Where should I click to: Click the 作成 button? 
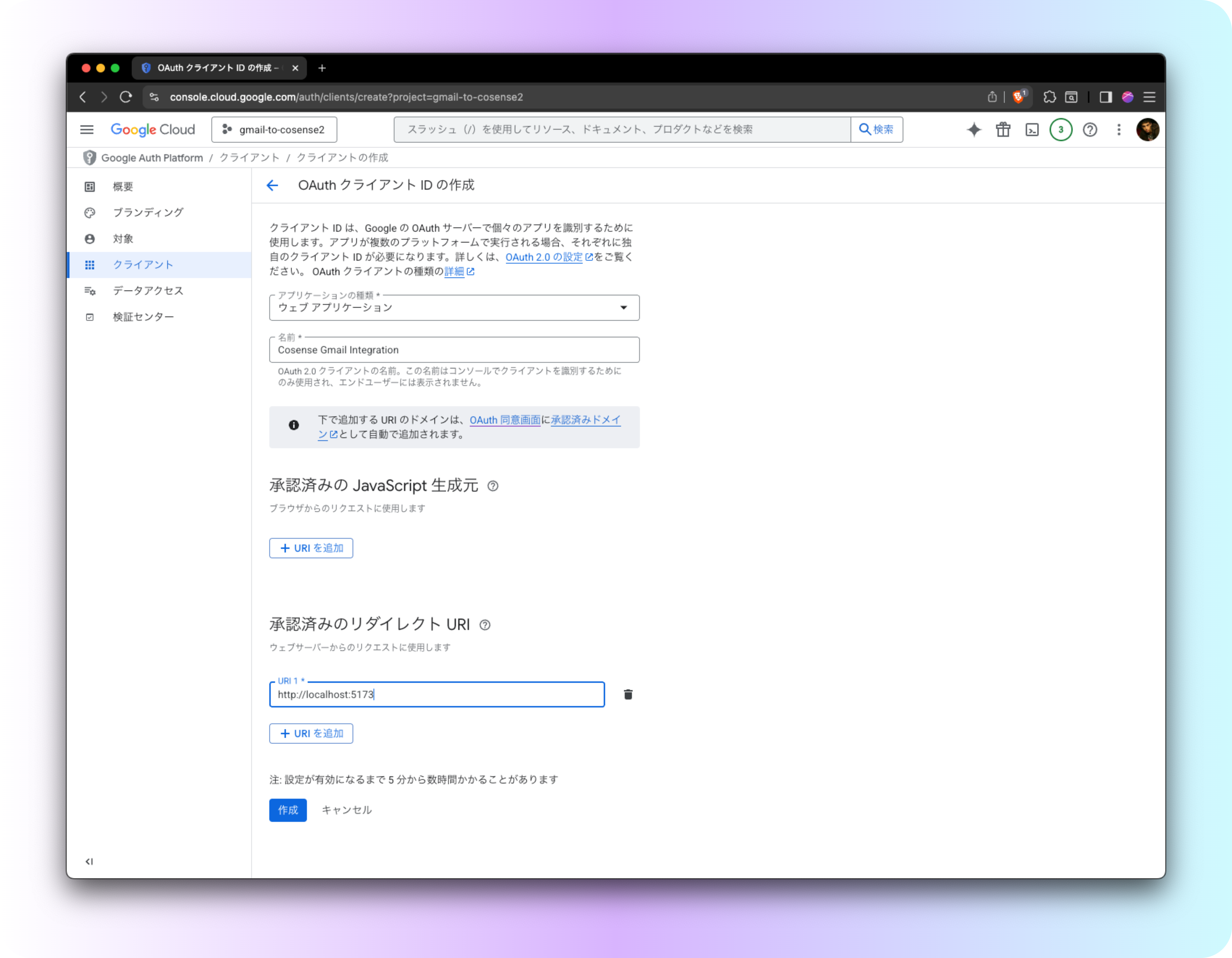click(288, 810)
